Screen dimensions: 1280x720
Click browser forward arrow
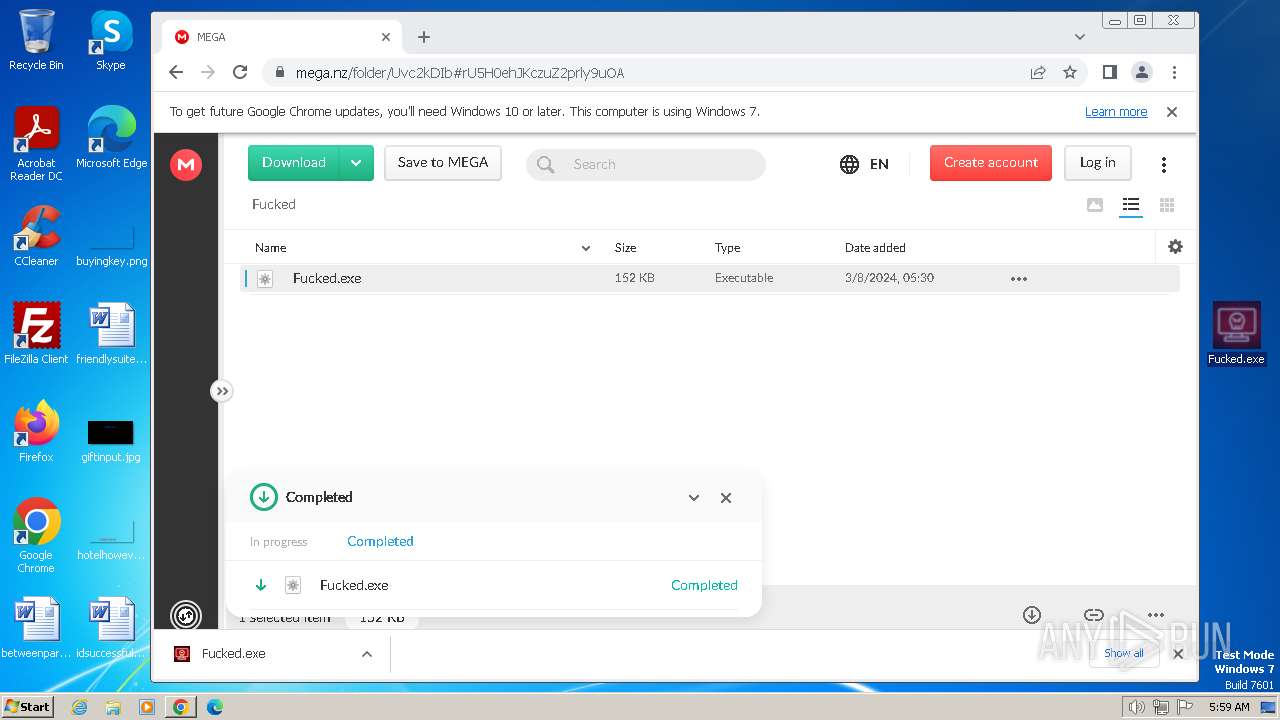point(208,72)
